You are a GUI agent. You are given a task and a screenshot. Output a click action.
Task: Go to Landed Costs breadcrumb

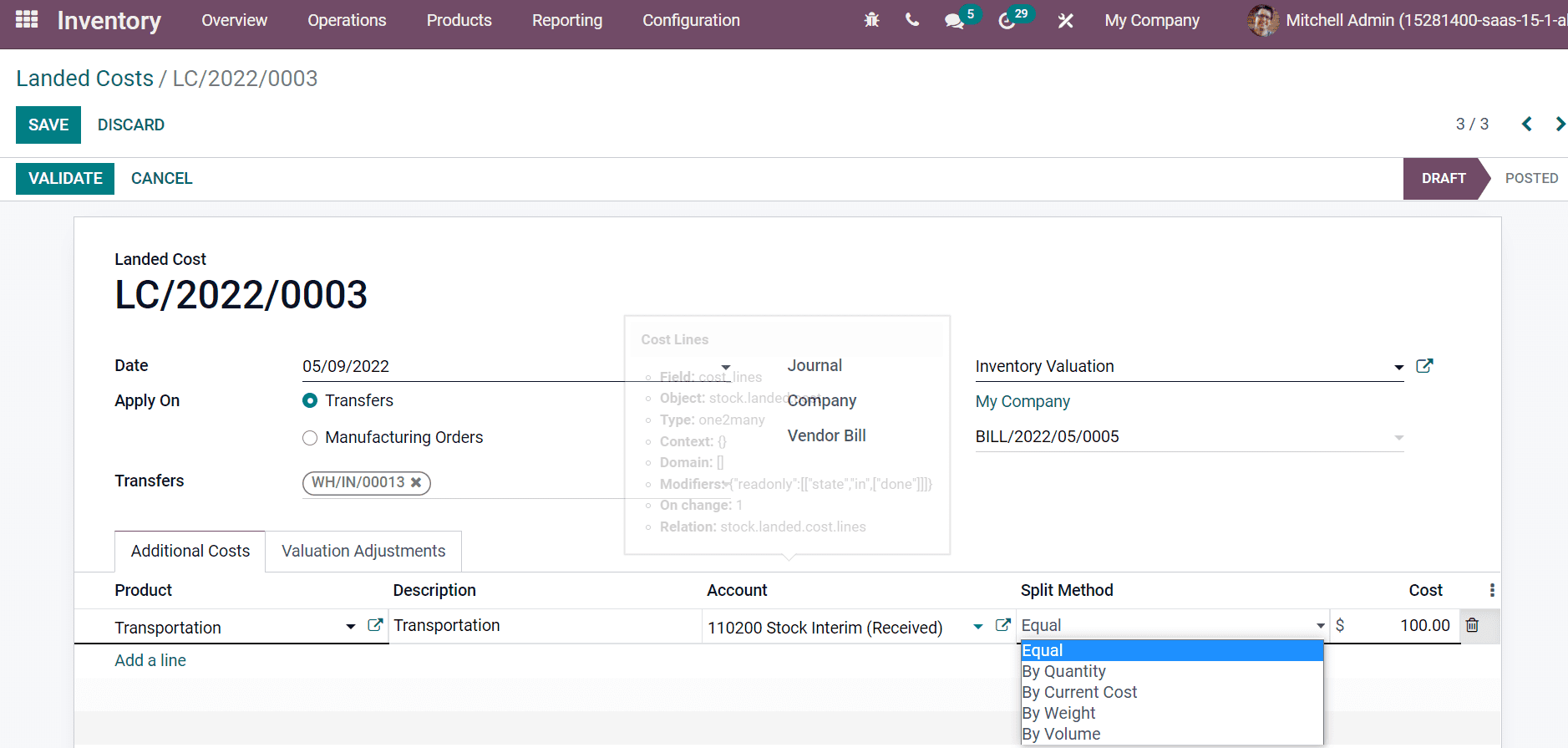pyautogui.click(x=85, y=78)
